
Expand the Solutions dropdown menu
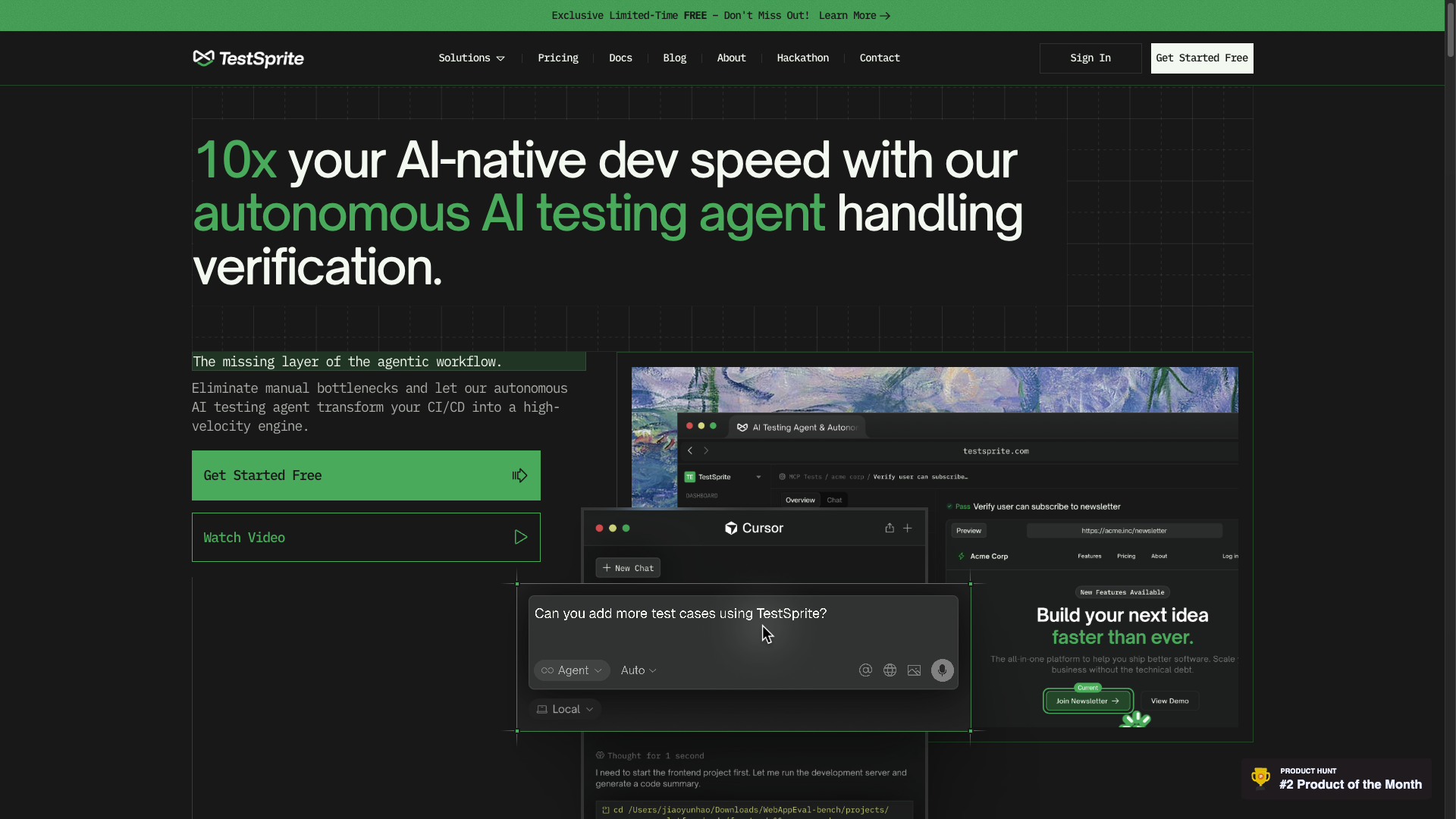pos(472,58)
